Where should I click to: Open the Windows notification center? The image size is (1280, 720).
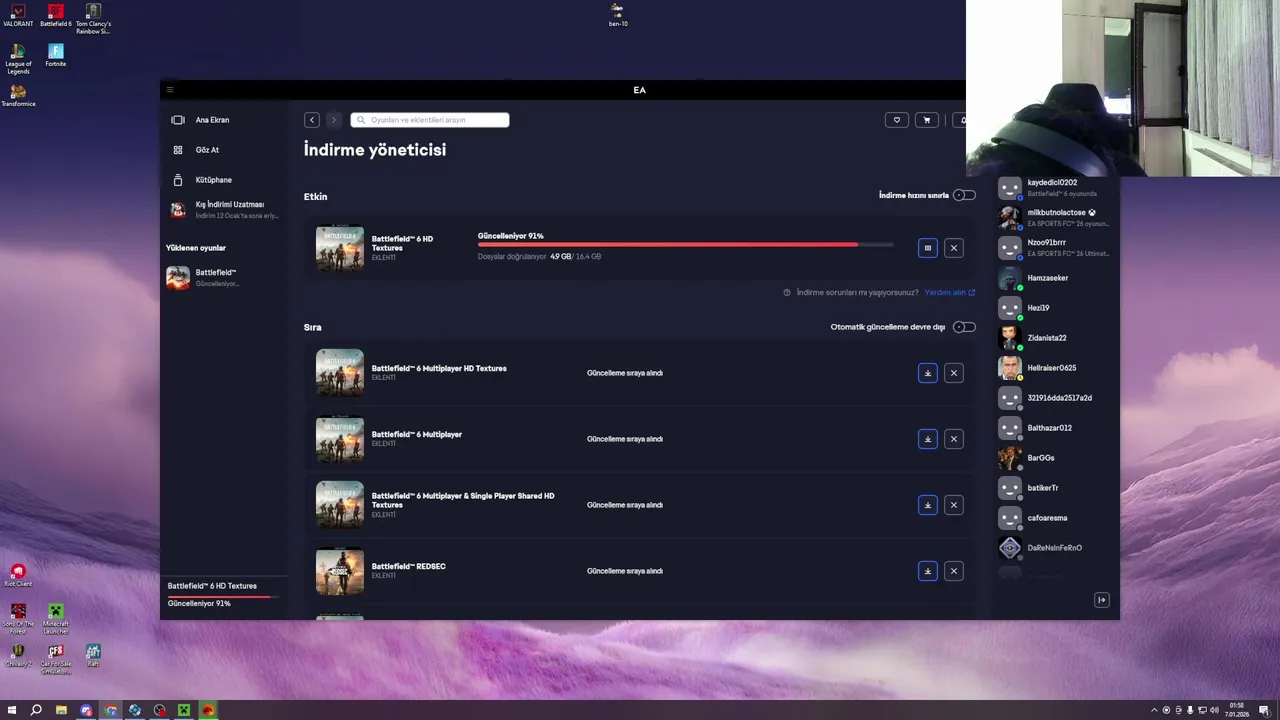point(1264,710)
